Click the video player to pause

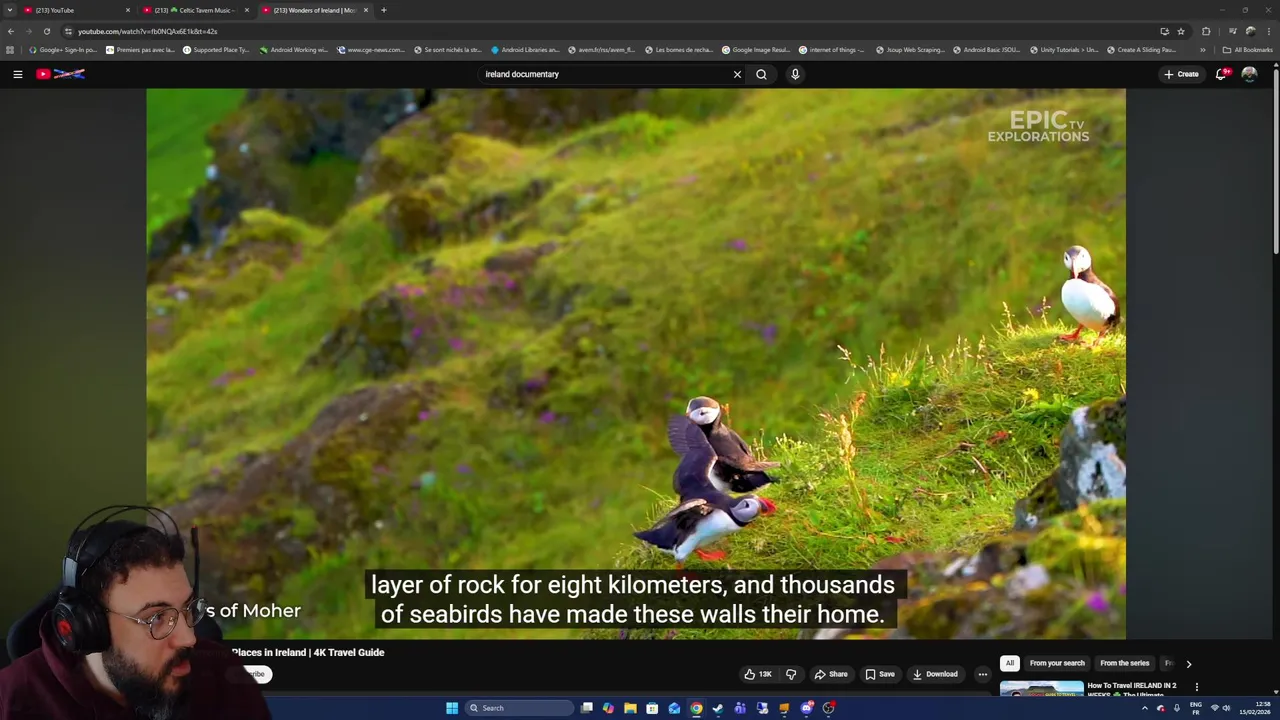(x=636, y=363)
